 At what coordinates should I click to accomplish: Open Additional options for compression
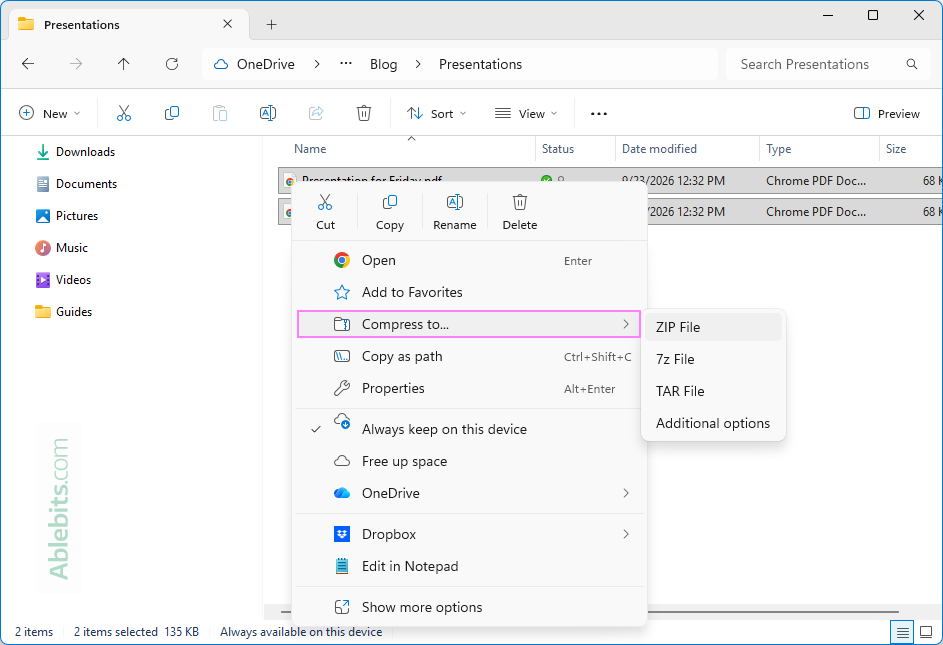(713, 423)
